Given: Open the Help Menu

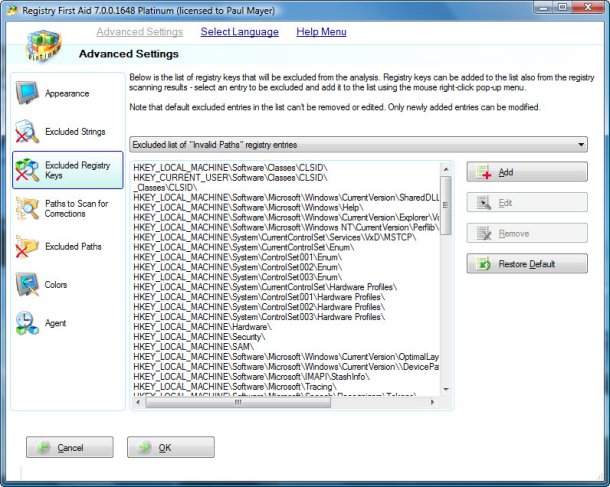Looking at the screenshot, I should 321,32.
